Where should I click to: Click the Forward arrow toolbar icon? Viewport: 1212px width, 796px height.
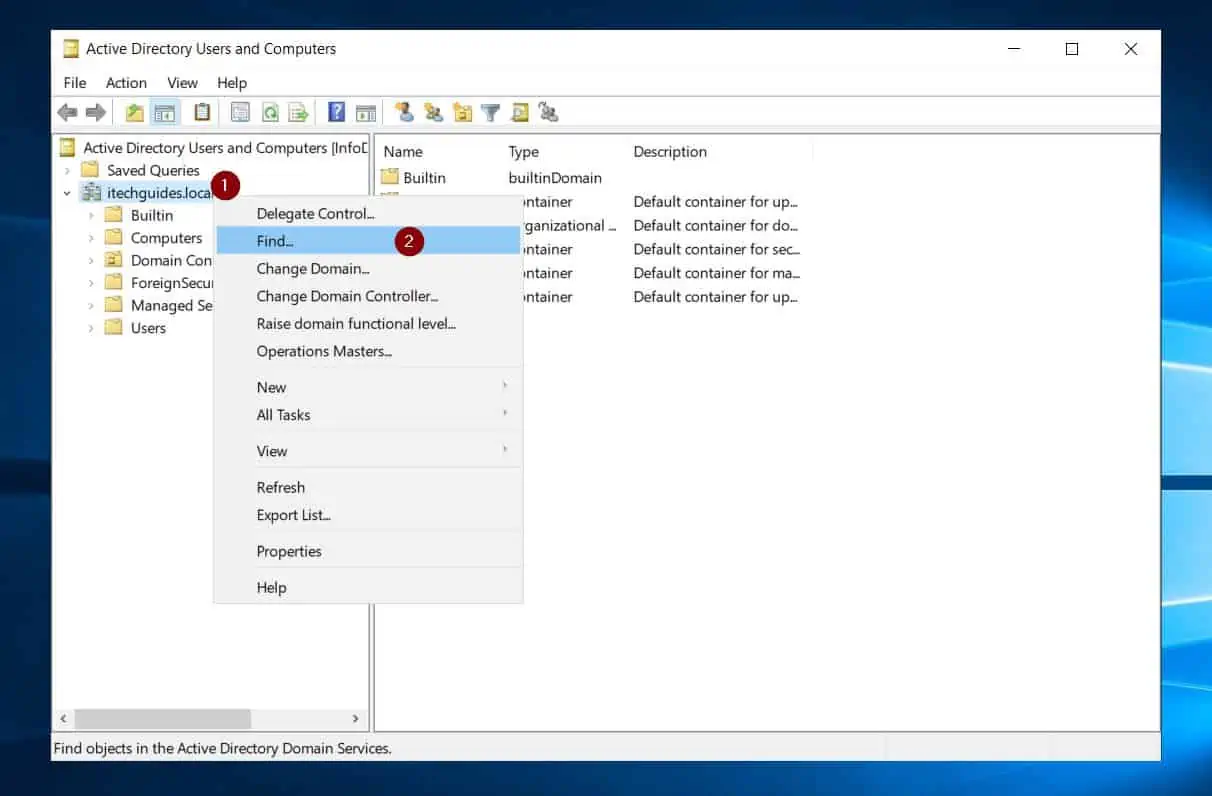[96, 113]
